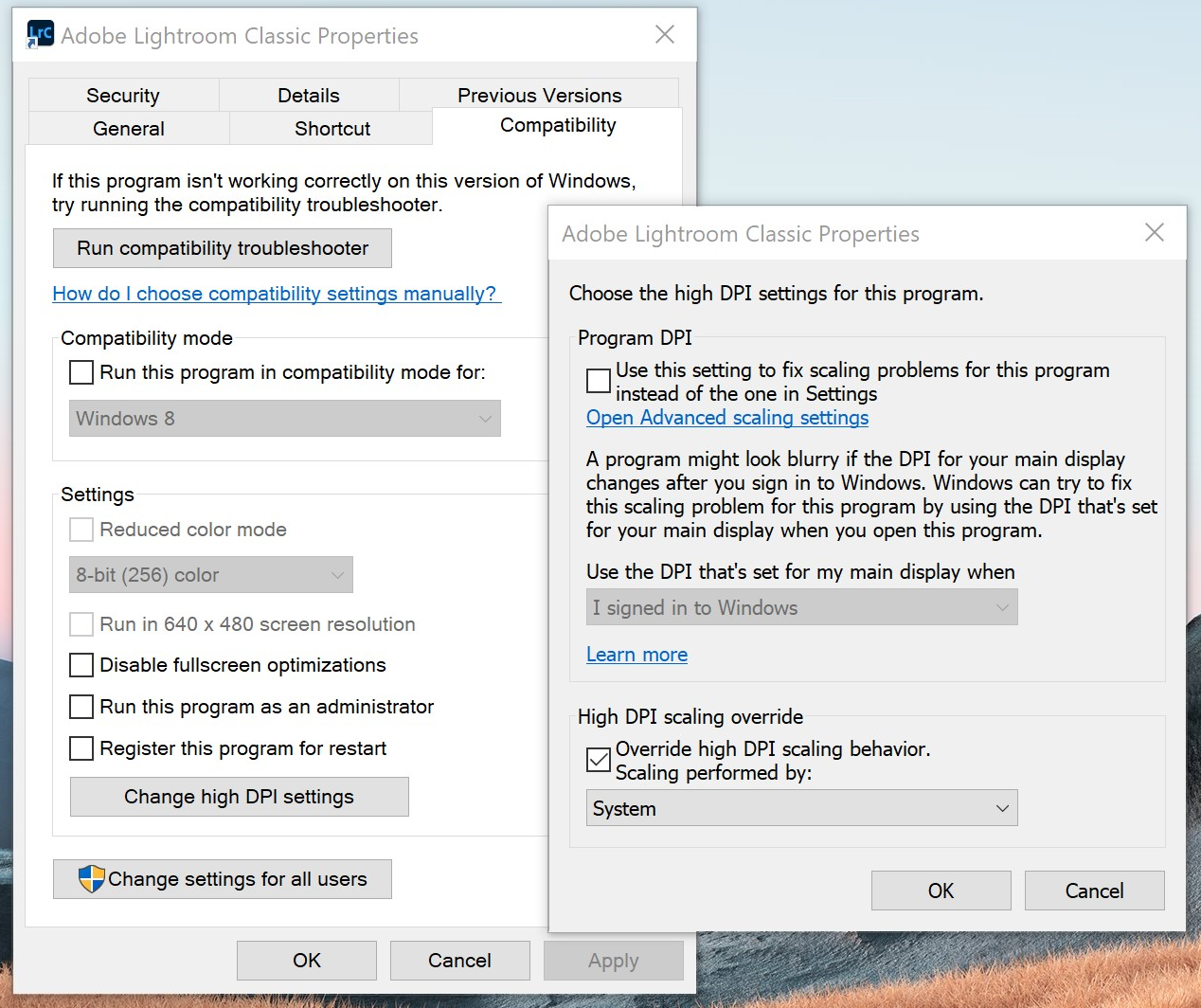Check Run in 640 x 480 screen resolution
The image size is (1201, 1008).
81,624
